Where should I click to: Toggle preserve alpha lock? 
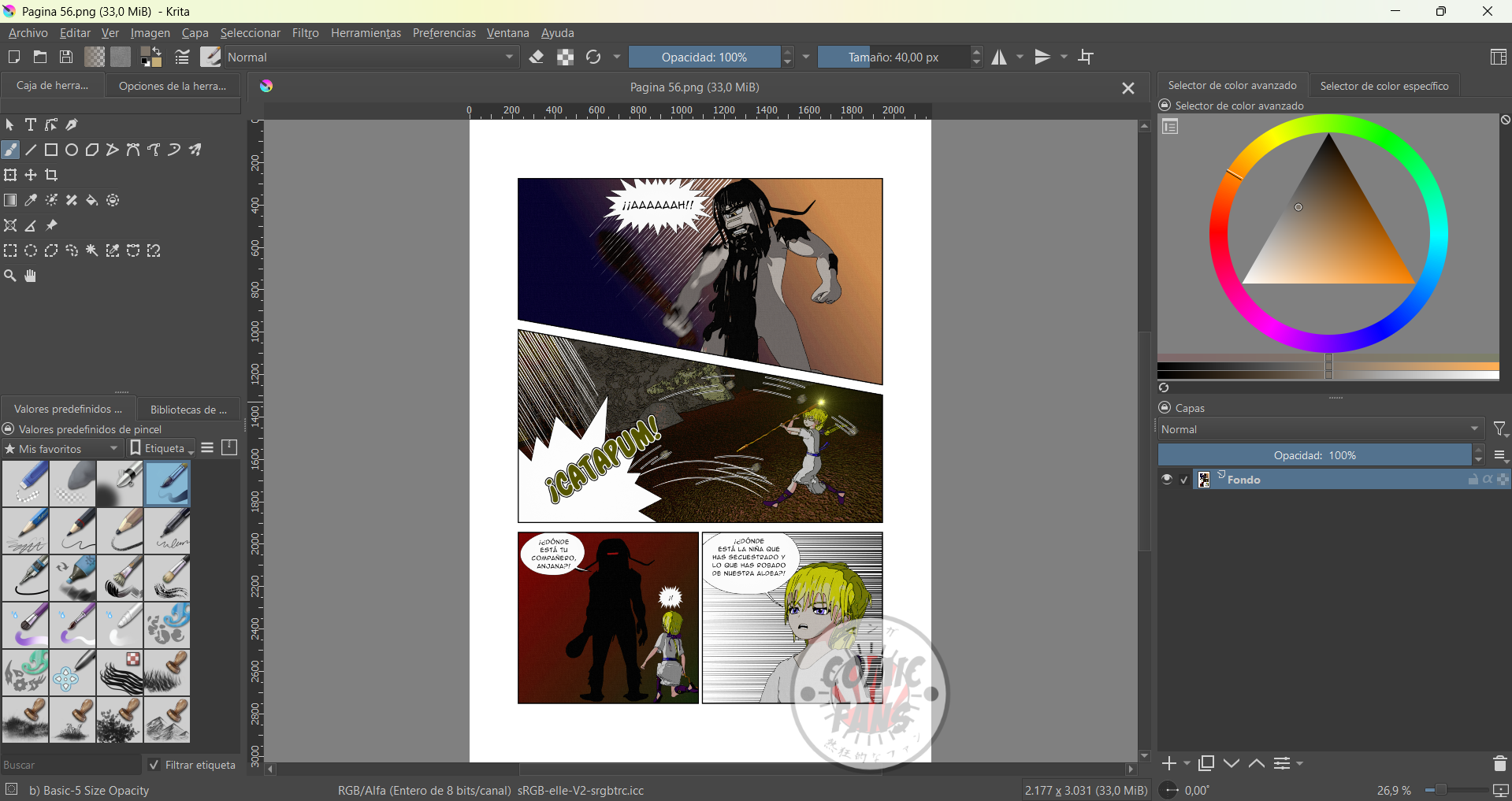(565, 57)
